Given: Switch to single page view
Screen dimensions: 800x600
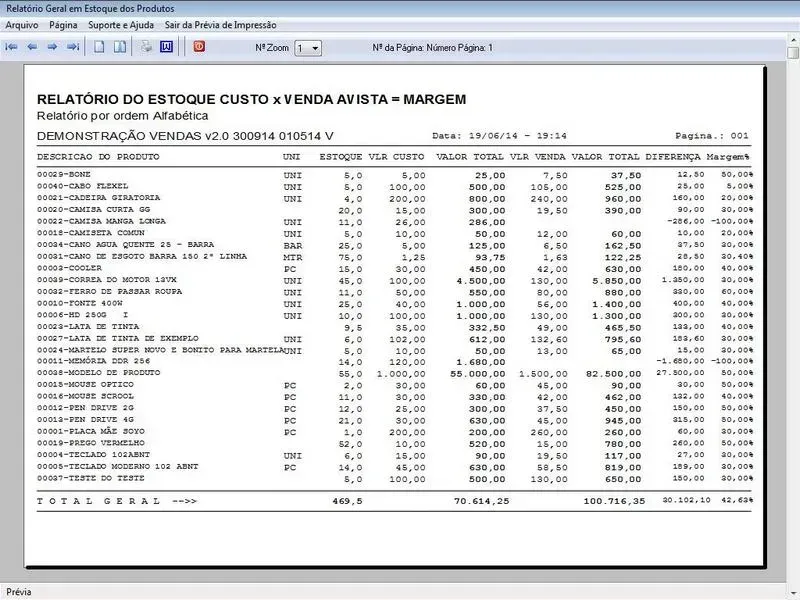Looking at the screenshot, I should click(99, 47).
